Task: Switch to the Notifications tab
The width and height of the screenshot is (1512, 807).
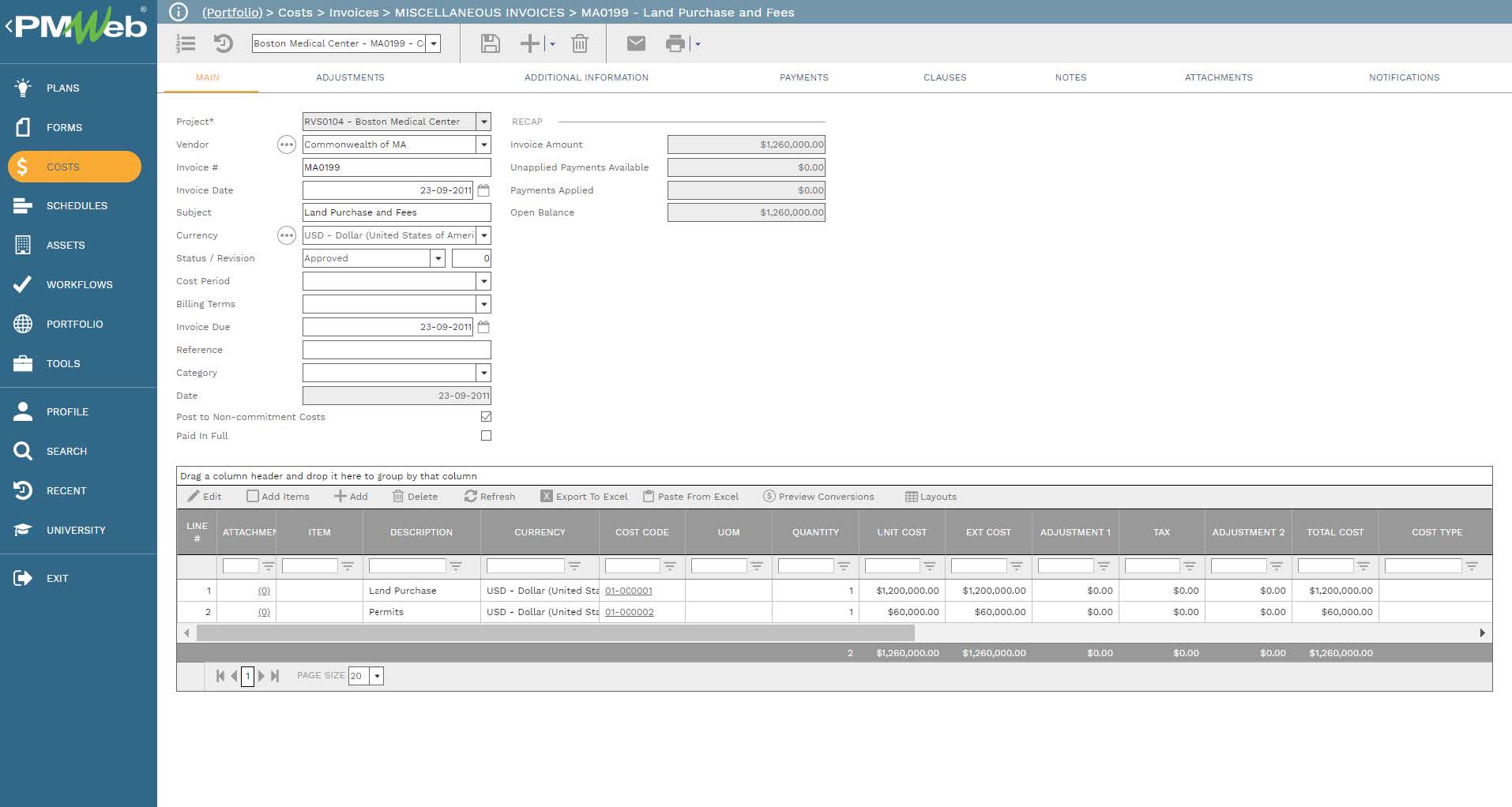Action: click(1404, 77)
